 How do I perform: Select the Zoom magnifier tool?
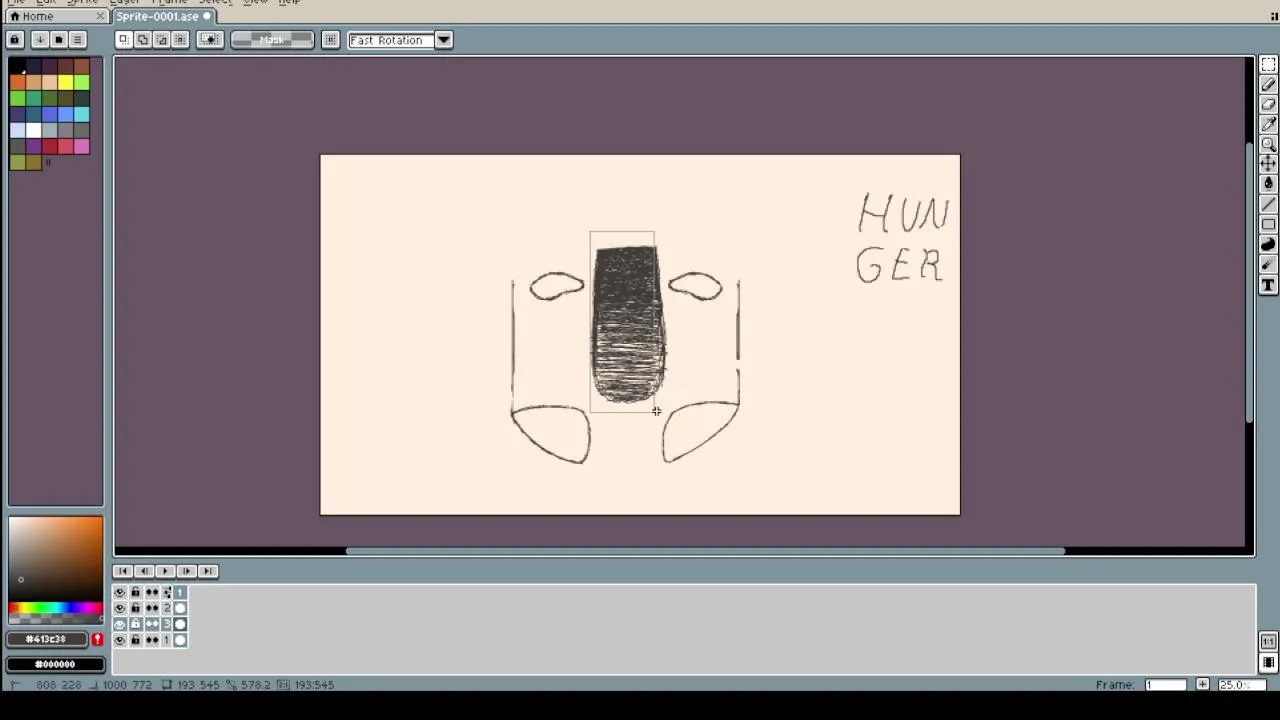[x=1268, y=145]
